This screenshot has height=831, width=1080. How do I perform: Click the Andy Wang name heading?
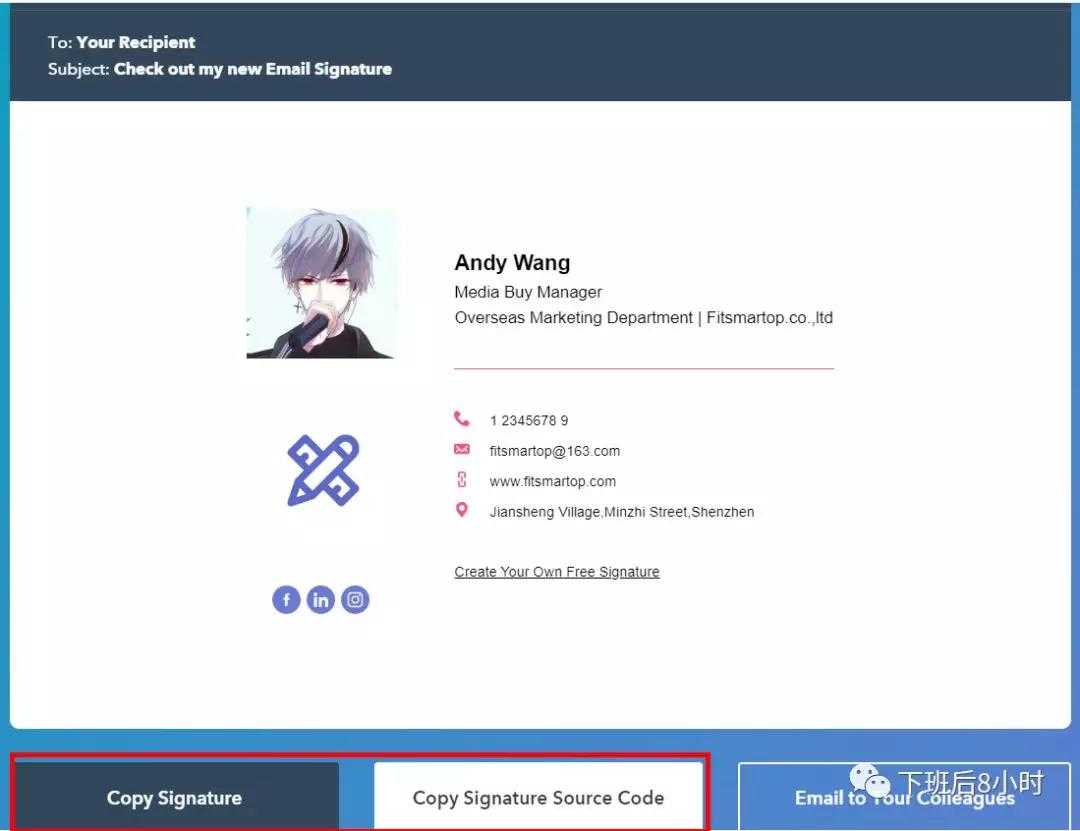tap(512, 263)
